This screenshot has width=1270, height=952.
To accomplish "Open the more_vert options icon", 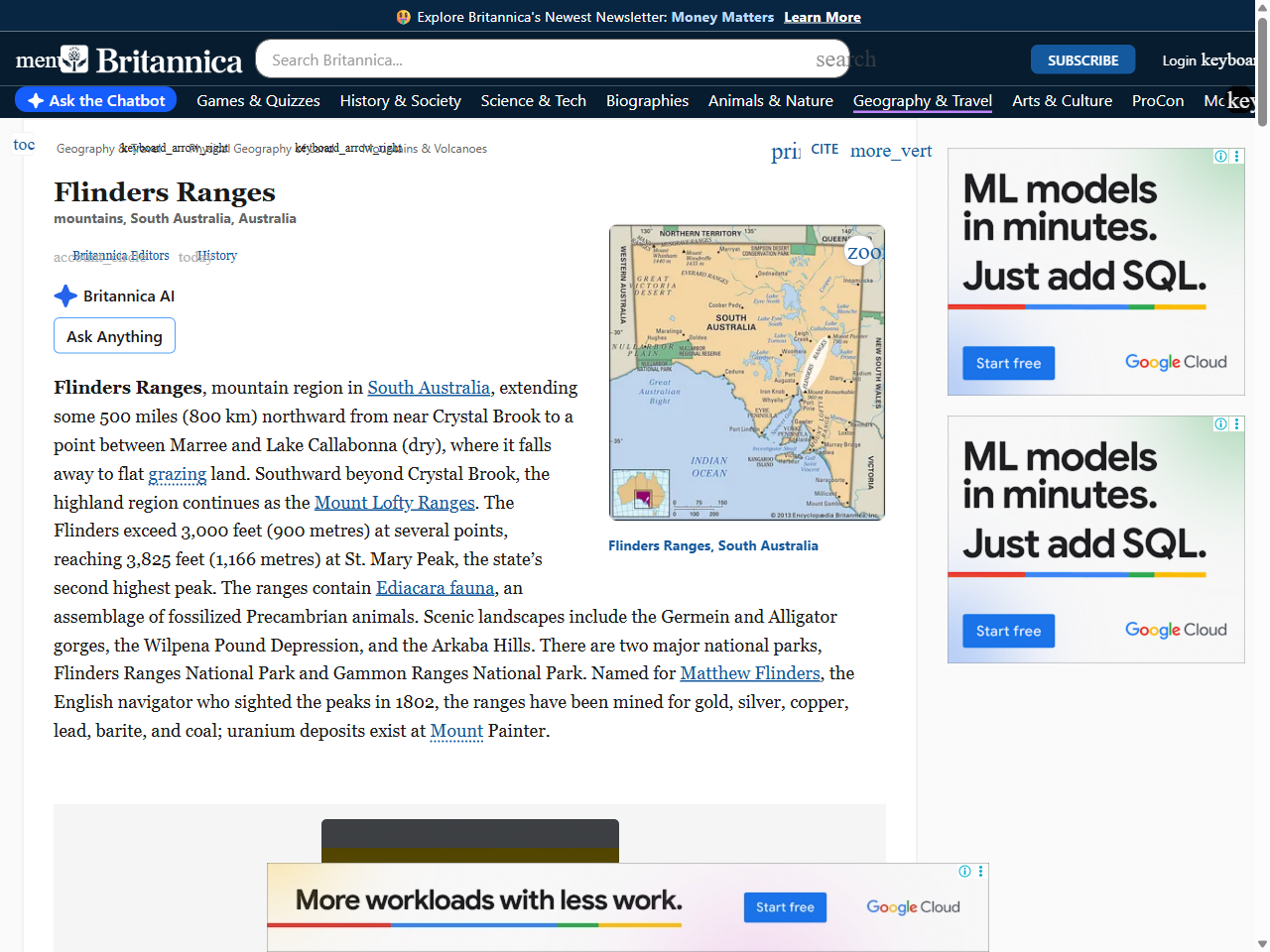I will [x=890, y=151].
